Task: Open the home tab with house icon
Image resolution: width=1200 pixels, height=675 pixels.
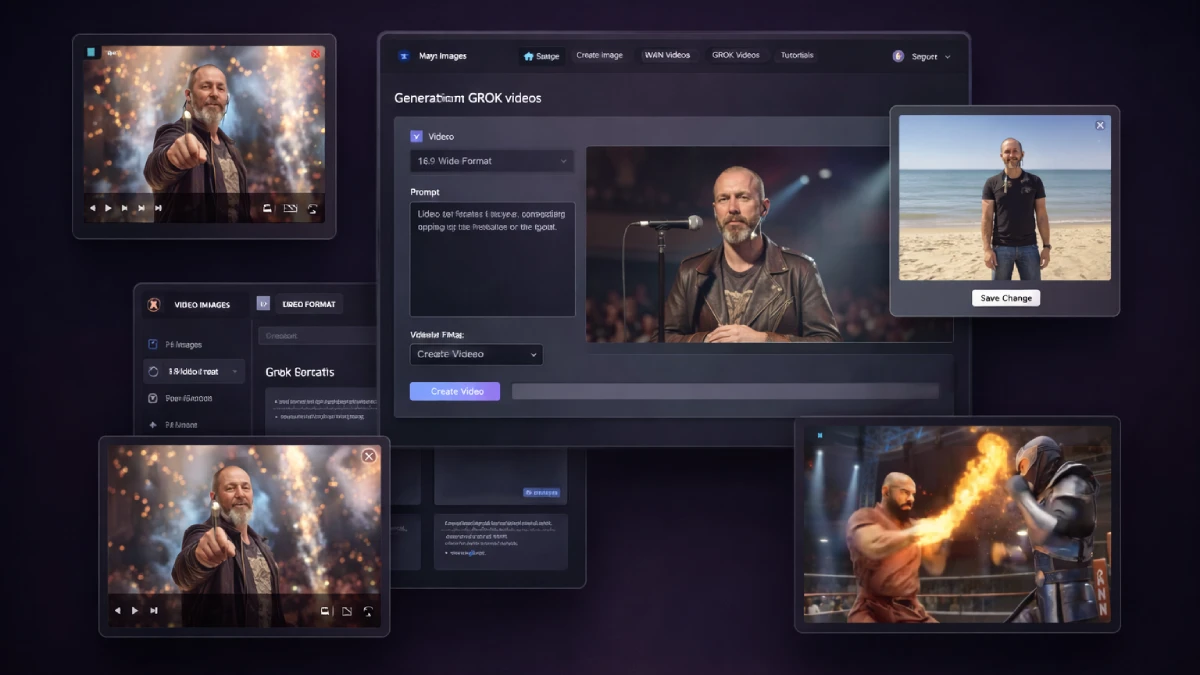Action: click(542, 56)
